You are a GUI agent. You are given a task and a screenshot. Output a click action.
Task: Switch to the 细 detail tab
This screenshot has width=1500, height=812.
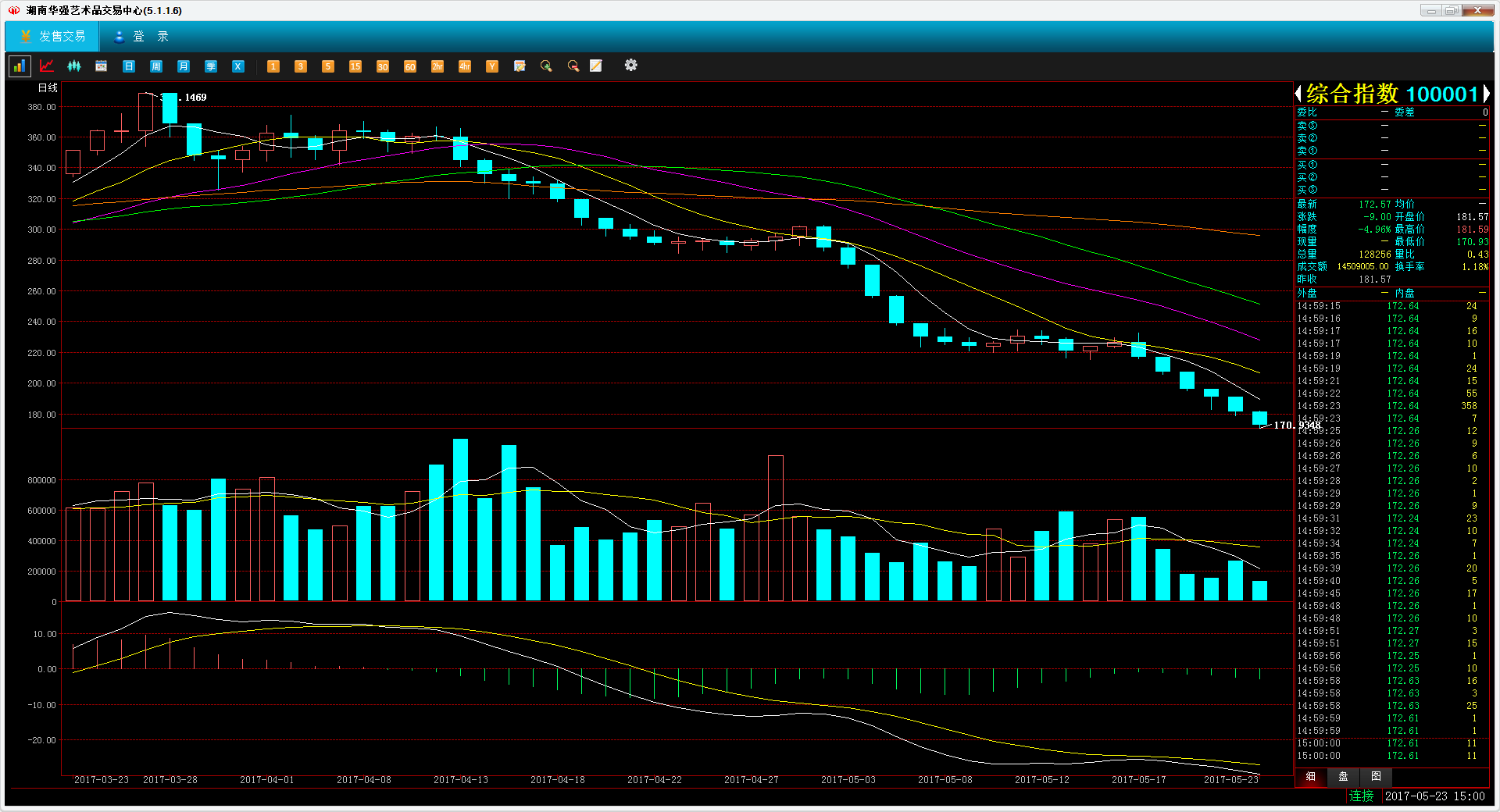tap(1311, 777)
